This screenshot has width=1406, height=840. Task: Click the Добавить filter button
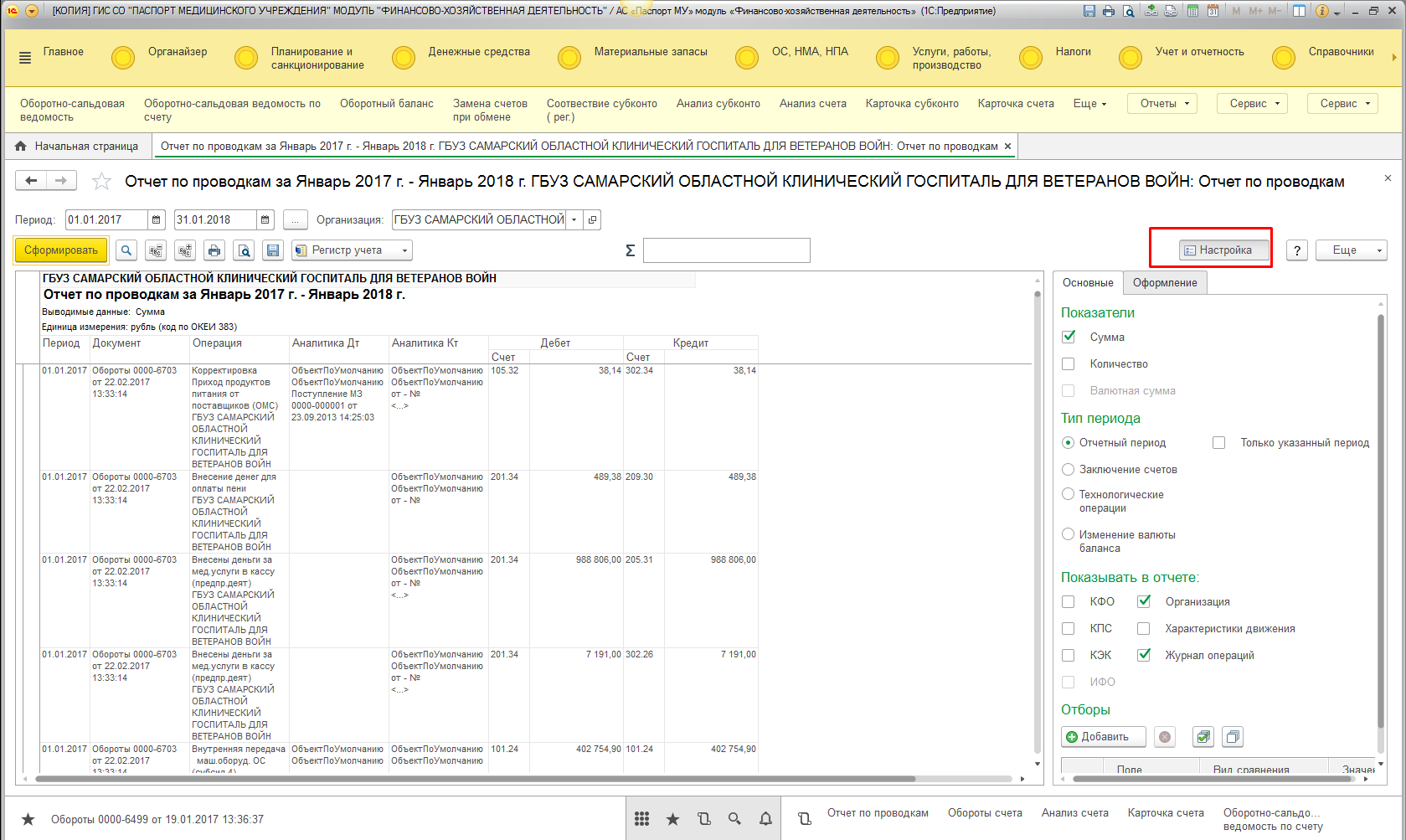(x=1104, y=737)
